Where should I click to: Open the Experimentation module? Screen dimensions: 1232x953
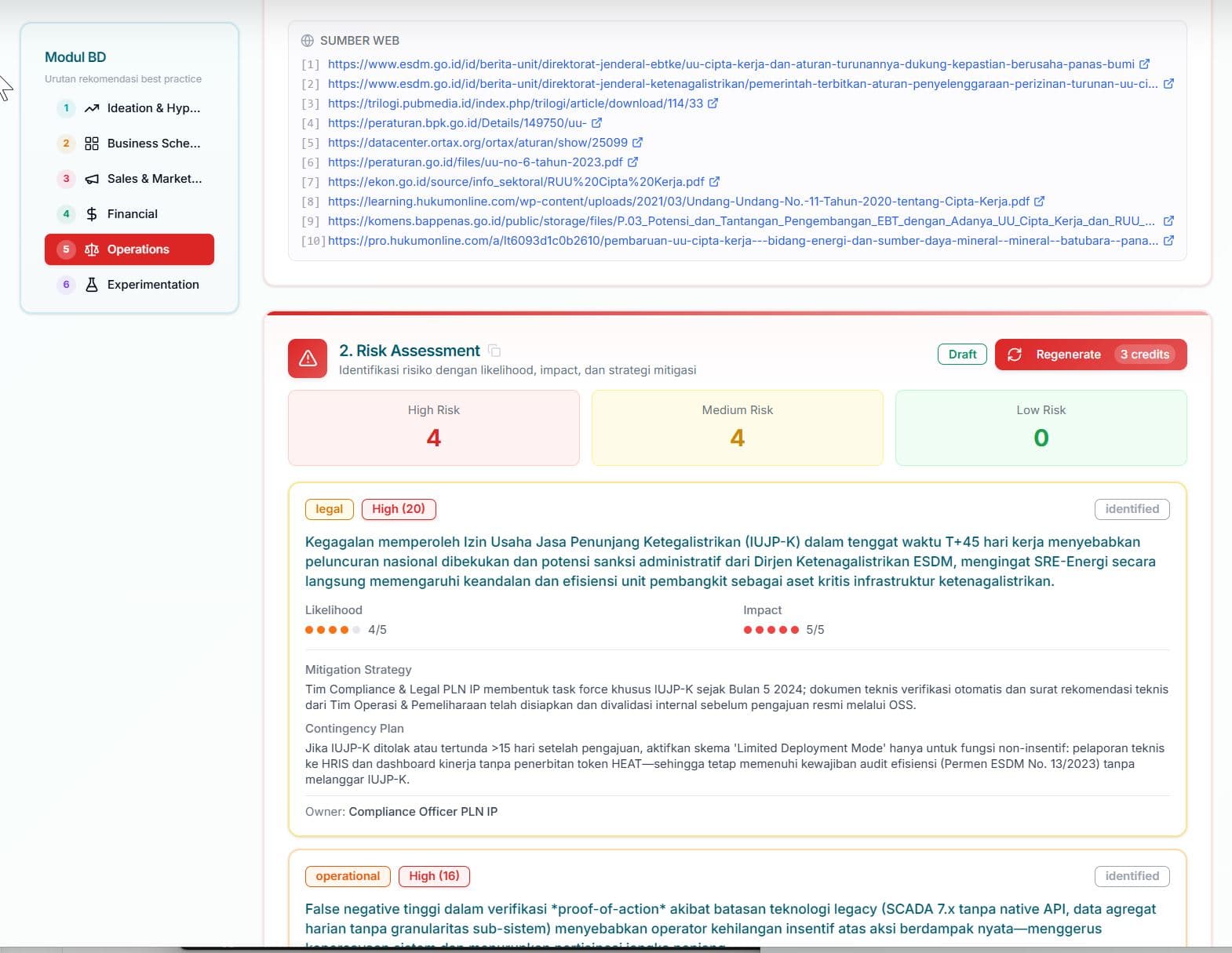click(129, 285)
